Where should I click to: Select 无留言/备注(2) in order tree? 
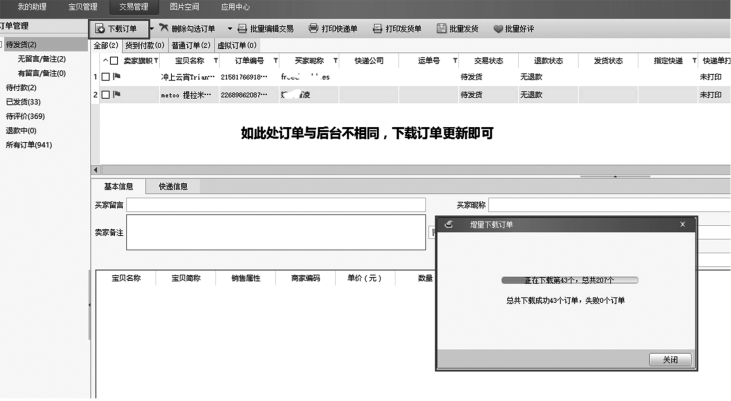click(x=41, y=59)
